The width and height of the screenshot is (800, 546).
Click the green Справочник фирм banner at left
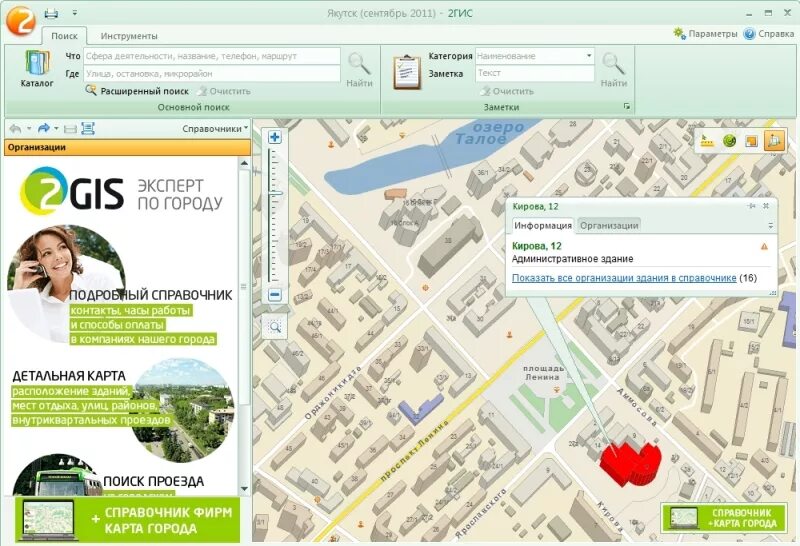click(128, 519)
